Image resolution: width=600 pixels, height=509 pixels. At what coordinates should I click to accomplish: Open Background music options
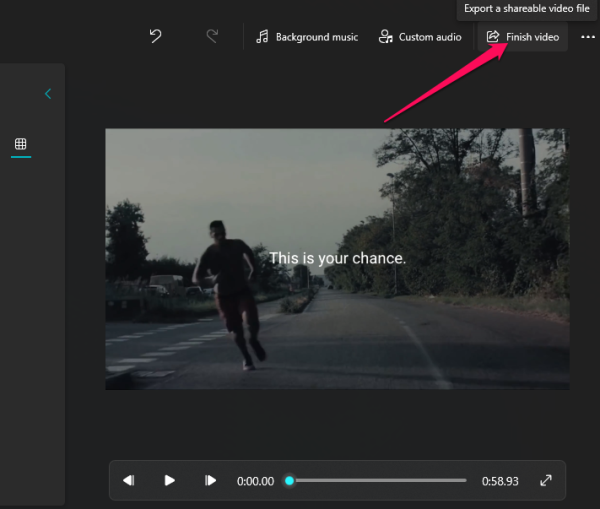pos(307,37)
